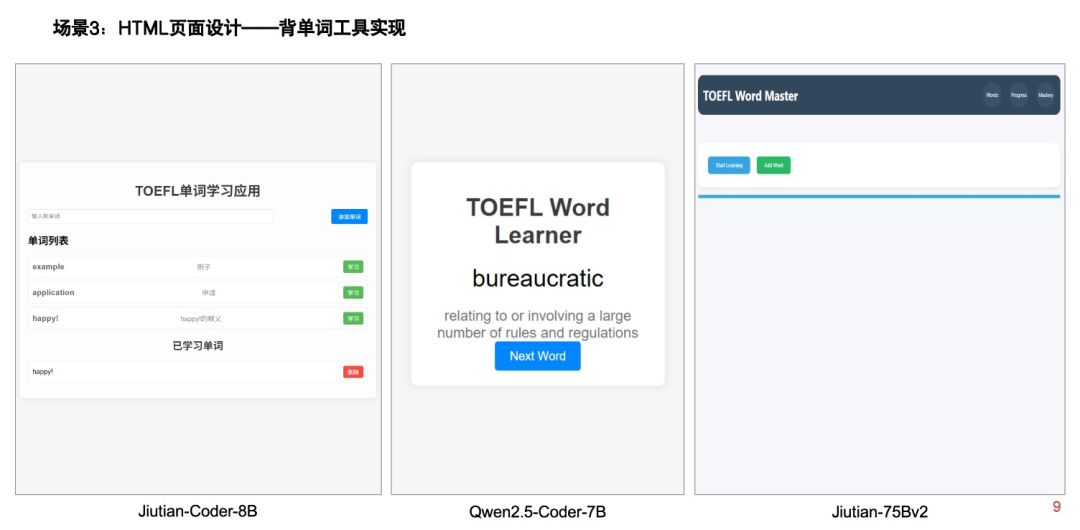Click the TOEFL Word Learner heading
This screenshot has width=1080, height=530.
538,221
